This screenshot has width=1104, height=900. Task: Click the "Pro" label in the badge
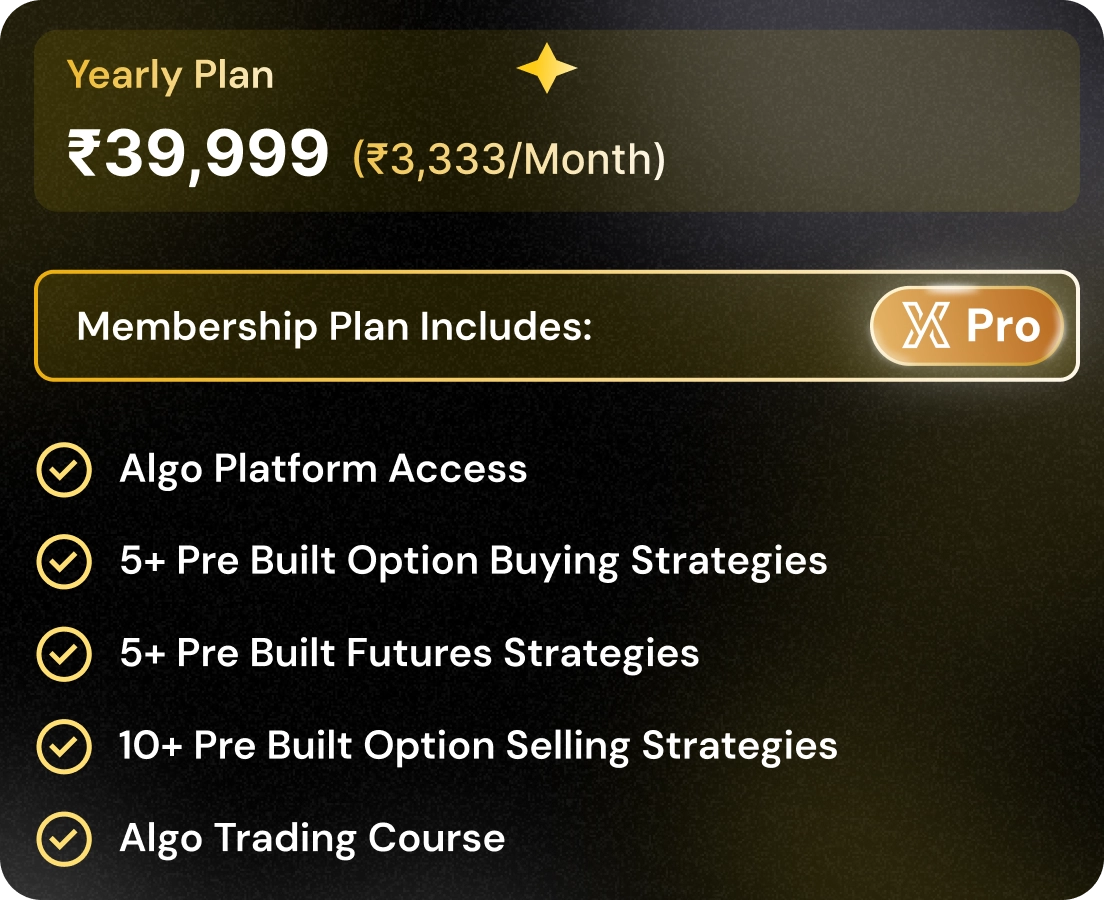click(x=1002, y=327)
